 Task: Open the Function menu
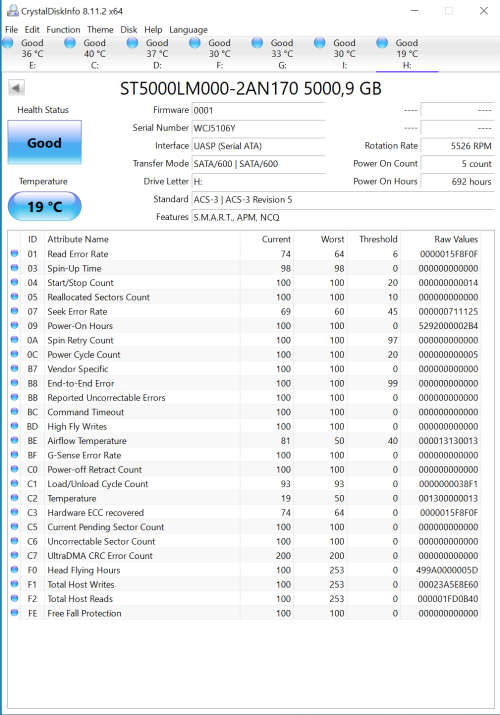[x=63, y=30]
